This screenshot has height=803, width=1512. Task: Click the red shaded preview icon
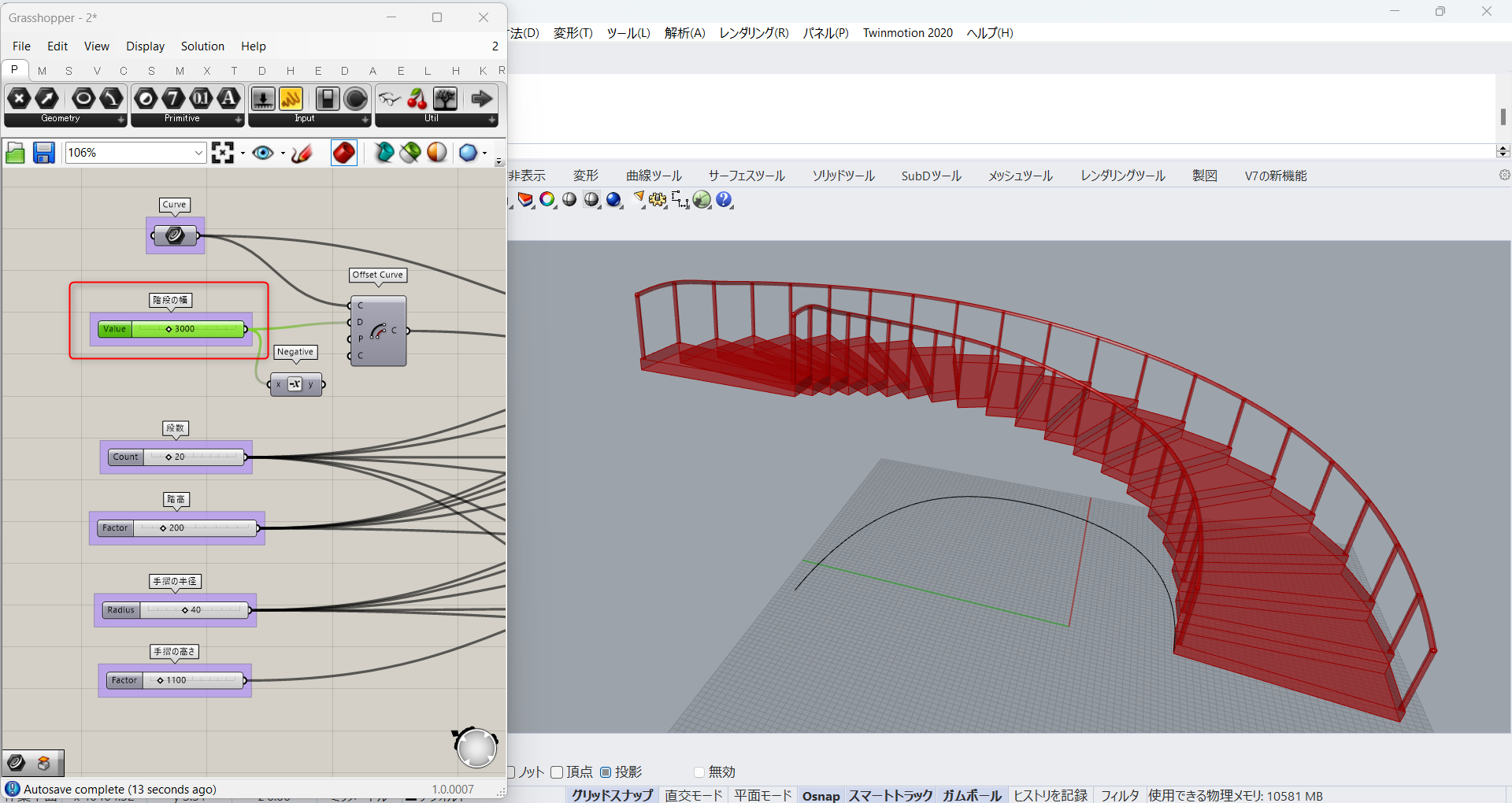pyautogui.click(x=344, y=153)
